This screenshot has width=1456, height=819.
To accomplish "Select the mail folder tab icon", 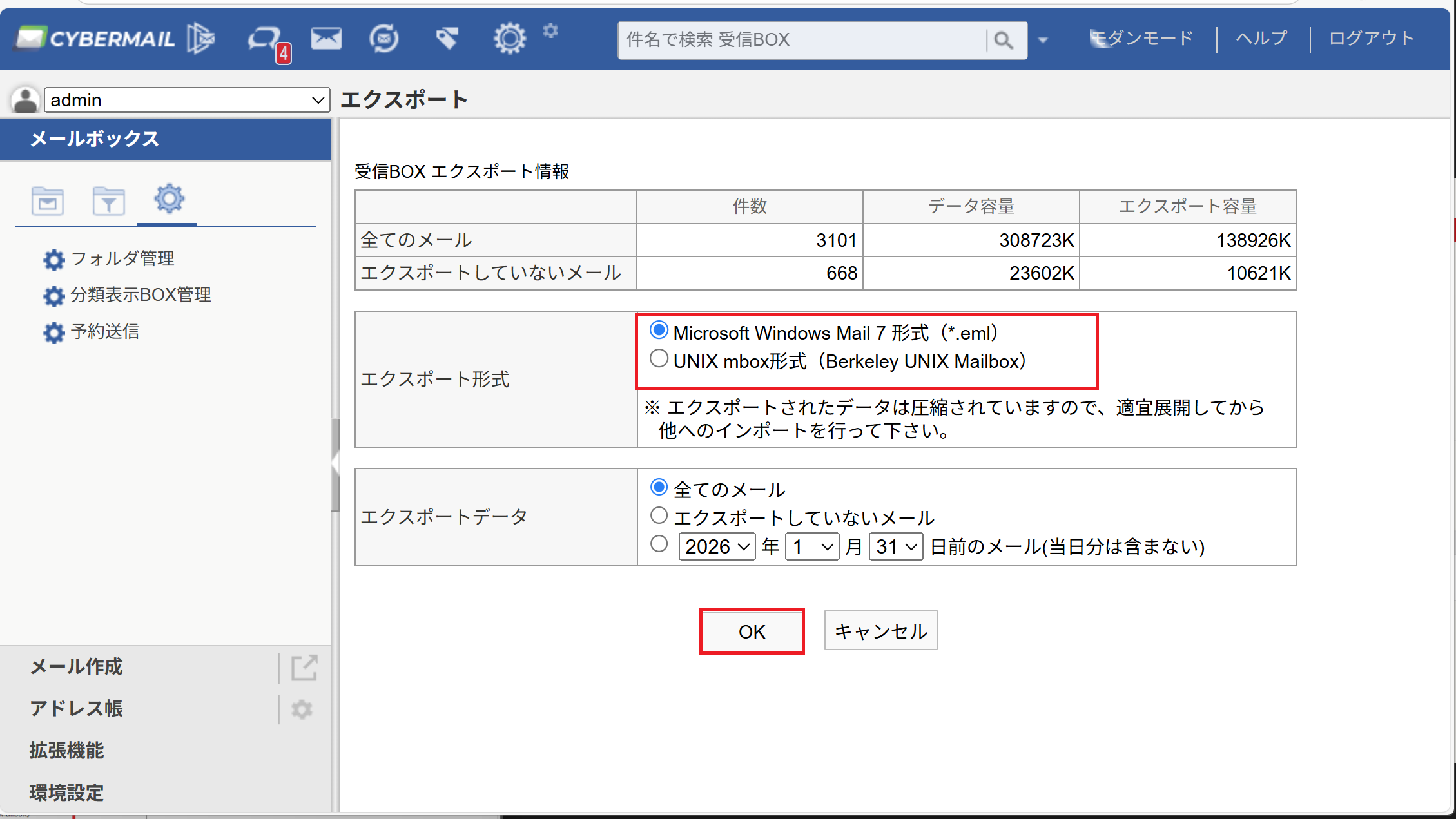I will 48,201.
